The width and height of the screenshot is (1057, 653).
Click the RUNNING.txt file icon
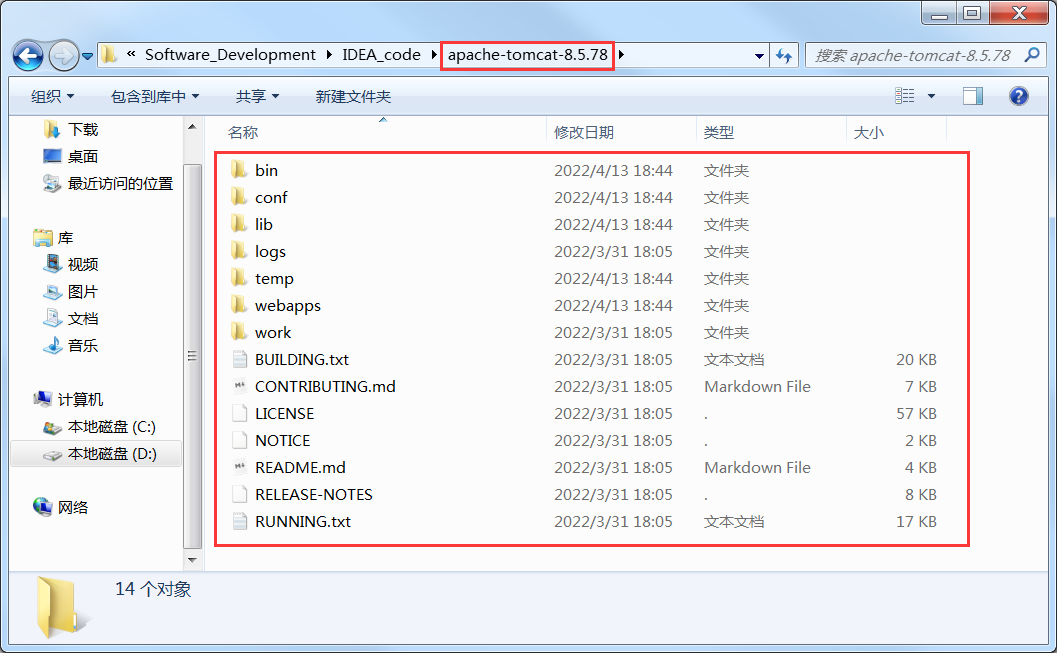[239, 520]
